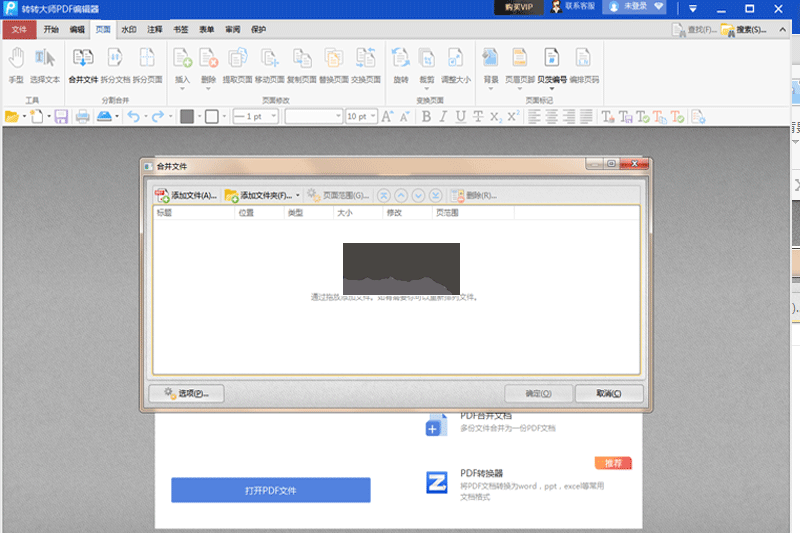This screenshot has height=533, width=800.
Task: Toggle justify text alignment
Action: [586, 117]
